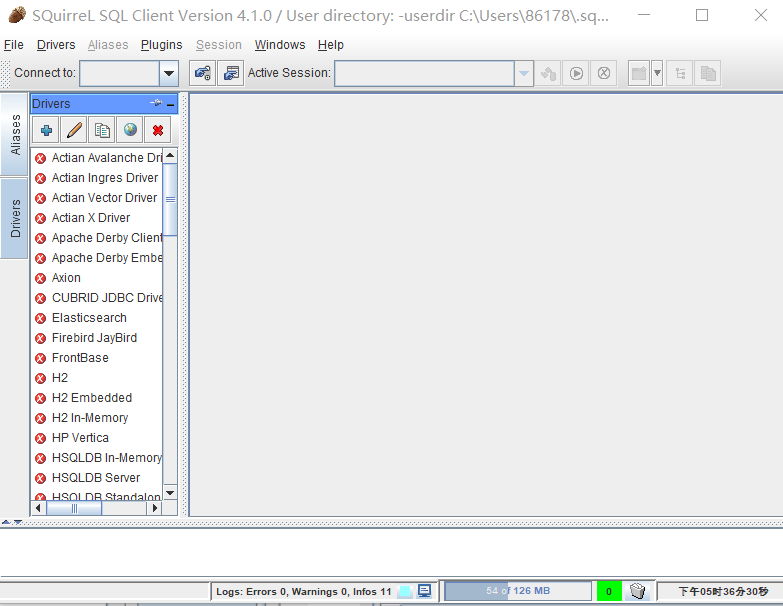Open the Session menu
Viewport: 783px width, 606px height.
[x=219, y=45]
